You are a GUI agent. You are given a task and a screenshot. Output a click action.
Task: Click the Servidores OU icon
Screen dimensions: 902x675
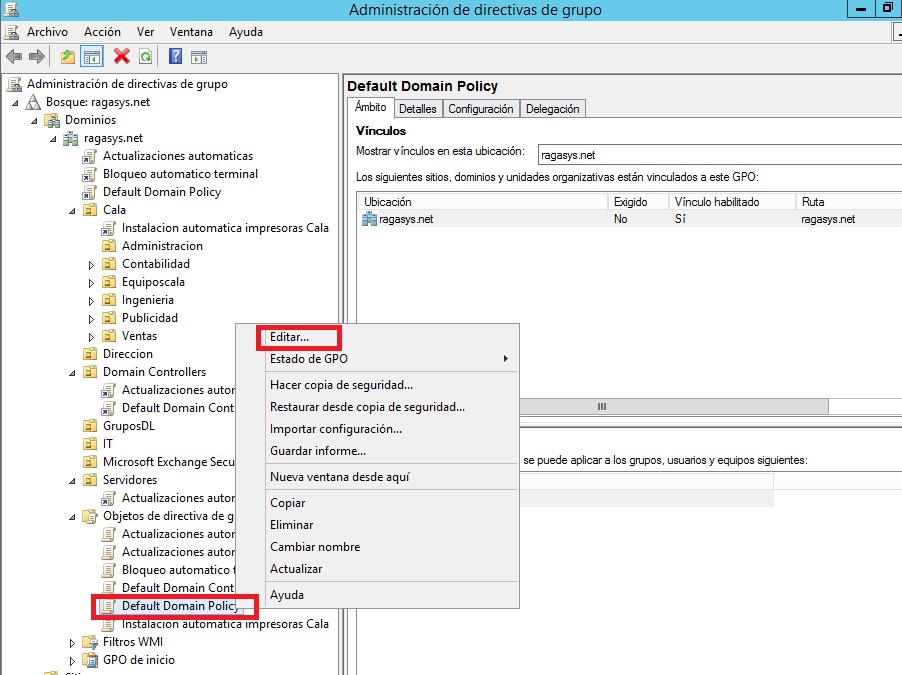point(90,480)
